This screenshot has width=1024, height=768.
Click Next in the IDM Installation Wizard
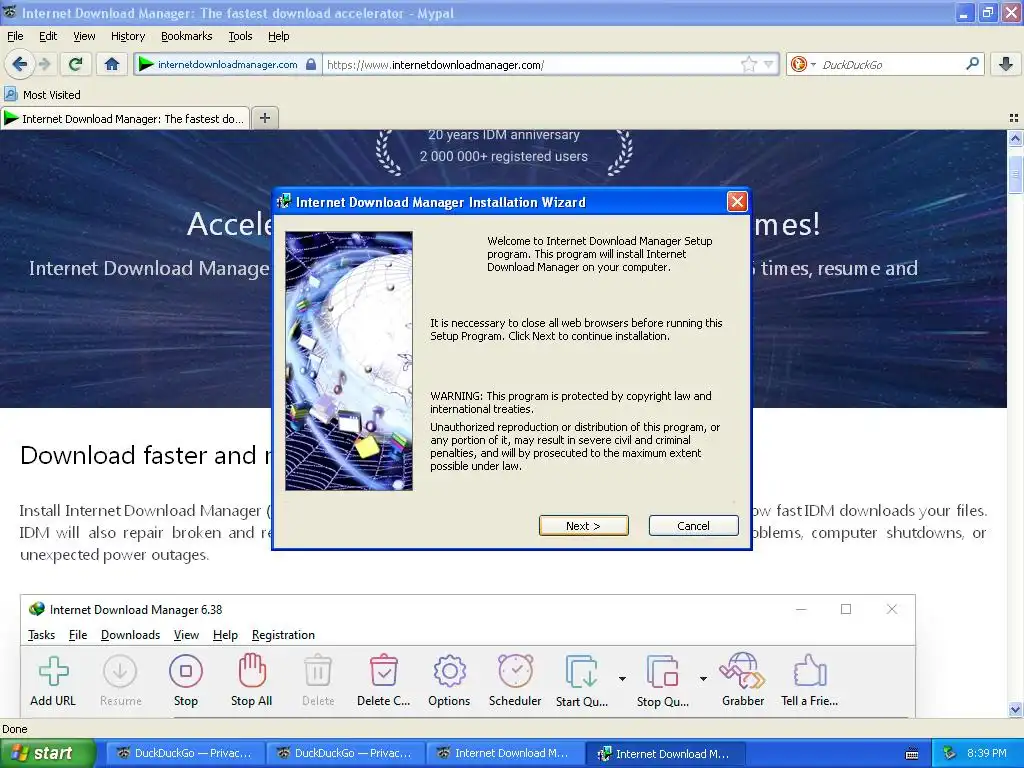click(x=583, y=526)
